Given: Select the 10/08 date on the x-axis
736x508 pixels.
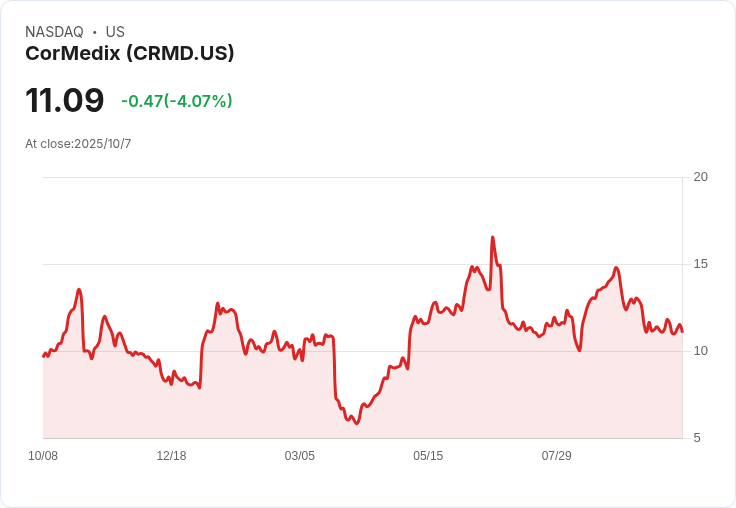Looking at the screenshot, I should click(43, 456).
